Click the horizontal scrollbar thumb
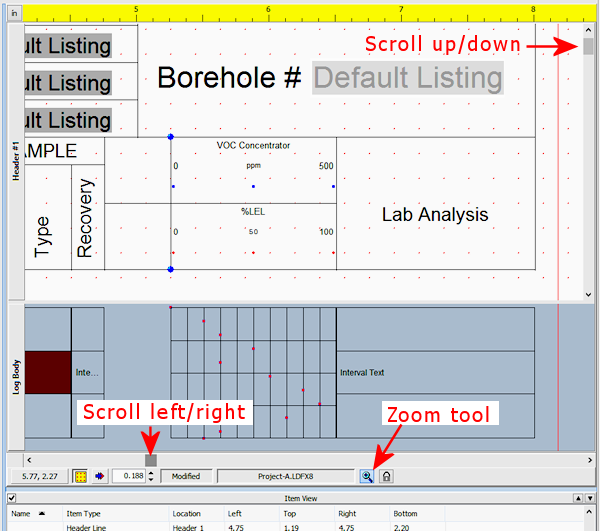The image size is (600, 531). (x=151, y=459)
